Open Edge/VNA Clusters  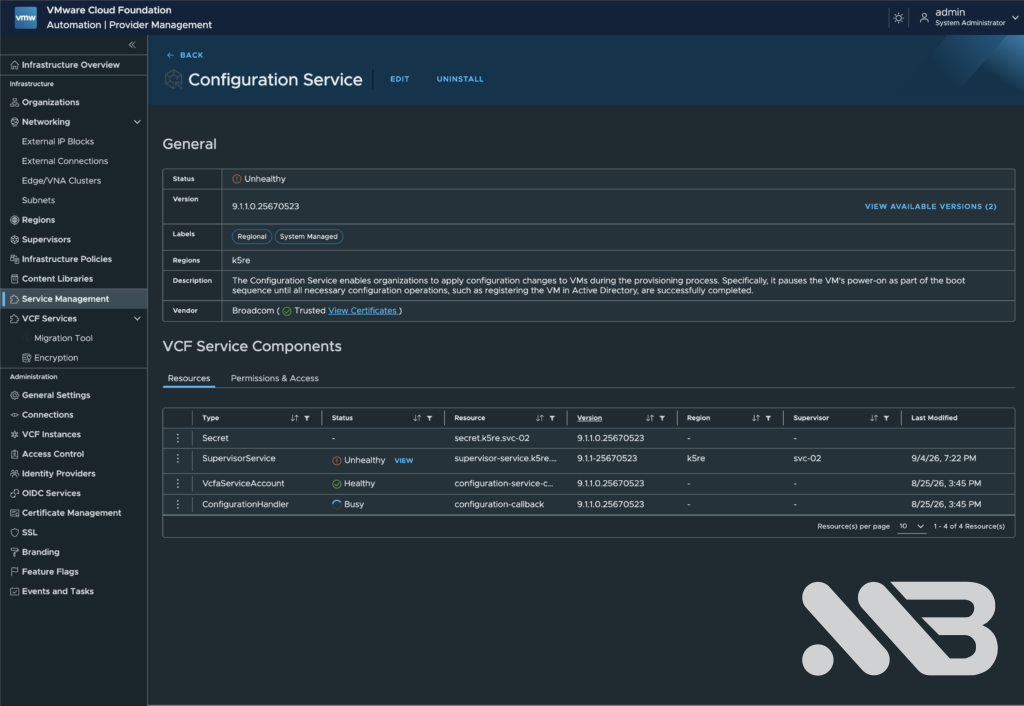click(x=61, y=180)
